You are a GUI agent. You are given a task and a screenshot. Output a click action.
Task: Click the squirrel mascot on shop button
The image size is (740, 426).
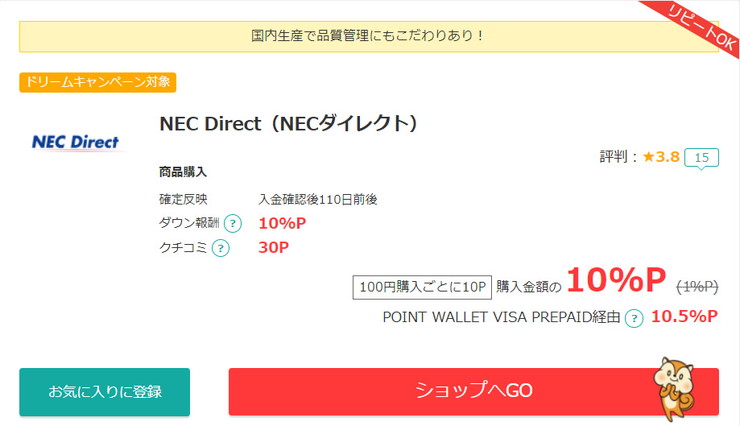click(x=674, y=388)
